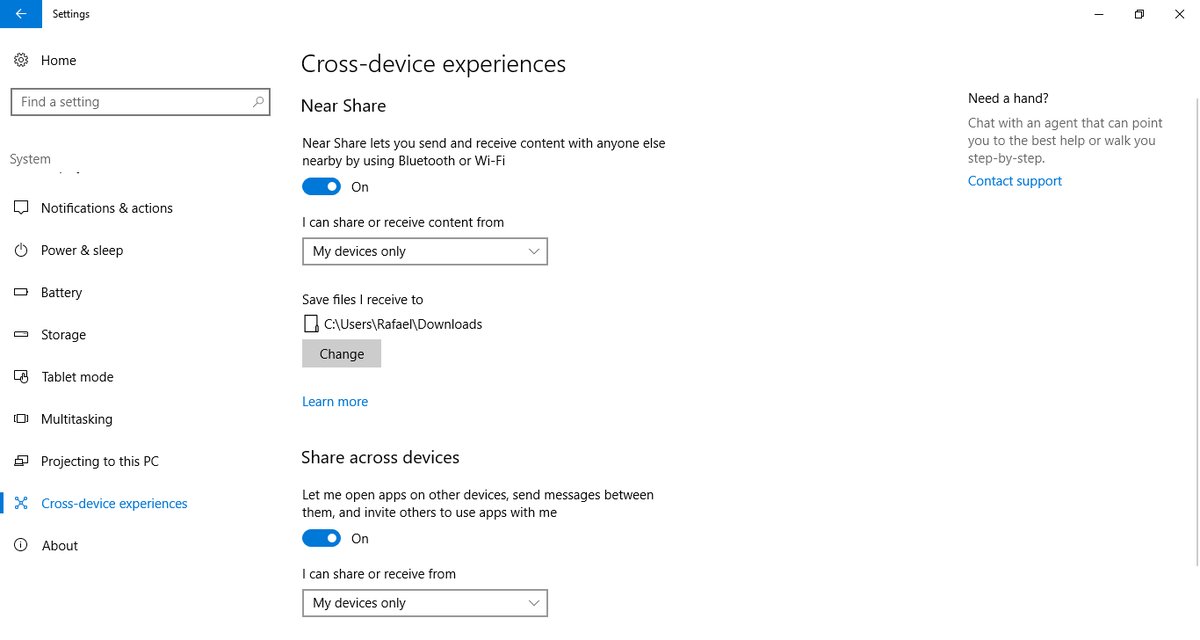Select Cross-device experiences in the sidebar
The width and height of the screenshot is (1200, 640).
click(x=114, y=503)
